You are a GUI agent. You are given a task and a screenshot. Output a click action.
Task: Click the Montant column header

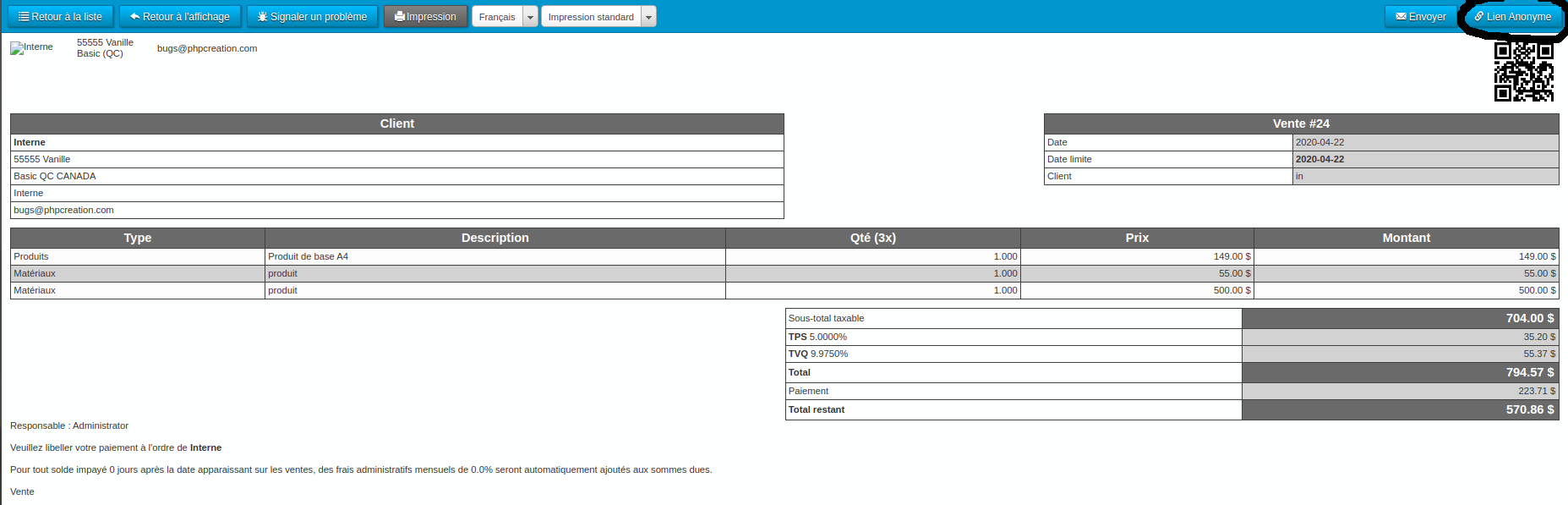tap(1406, 238)
